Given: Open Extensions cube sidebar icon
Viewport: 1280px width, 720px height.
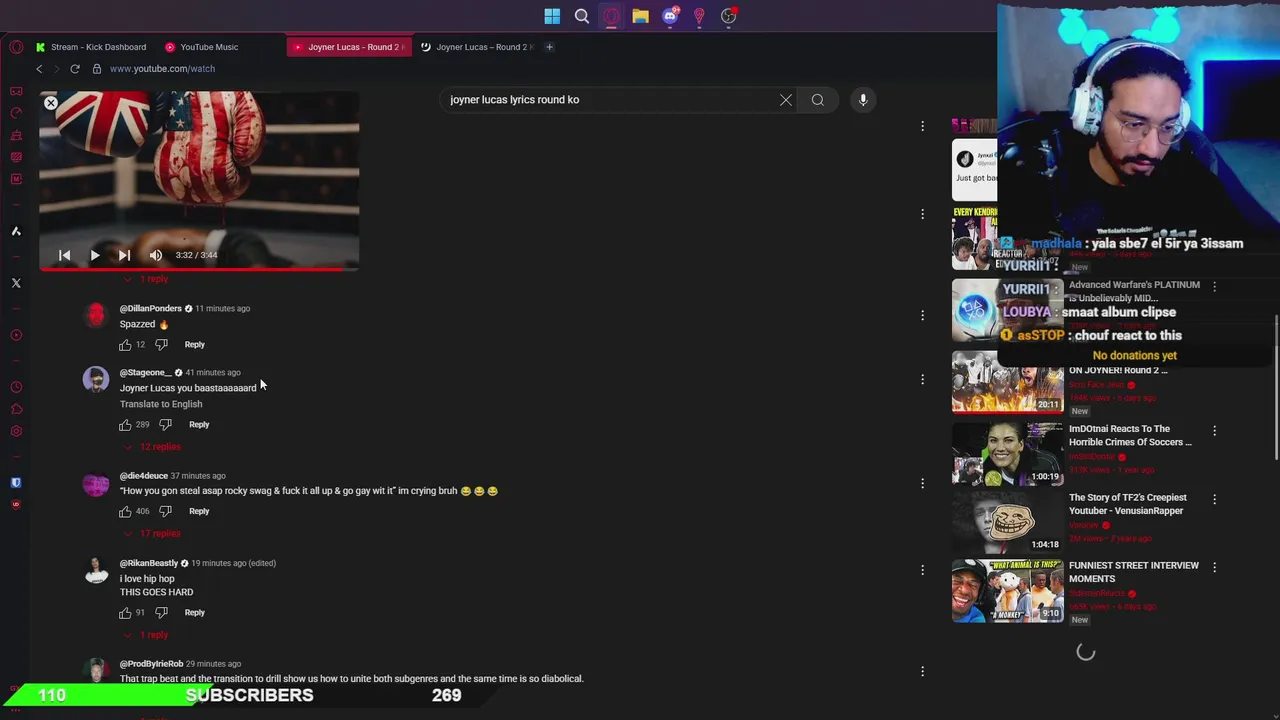Looking at the screenshot, I should [x=16, y=409].
